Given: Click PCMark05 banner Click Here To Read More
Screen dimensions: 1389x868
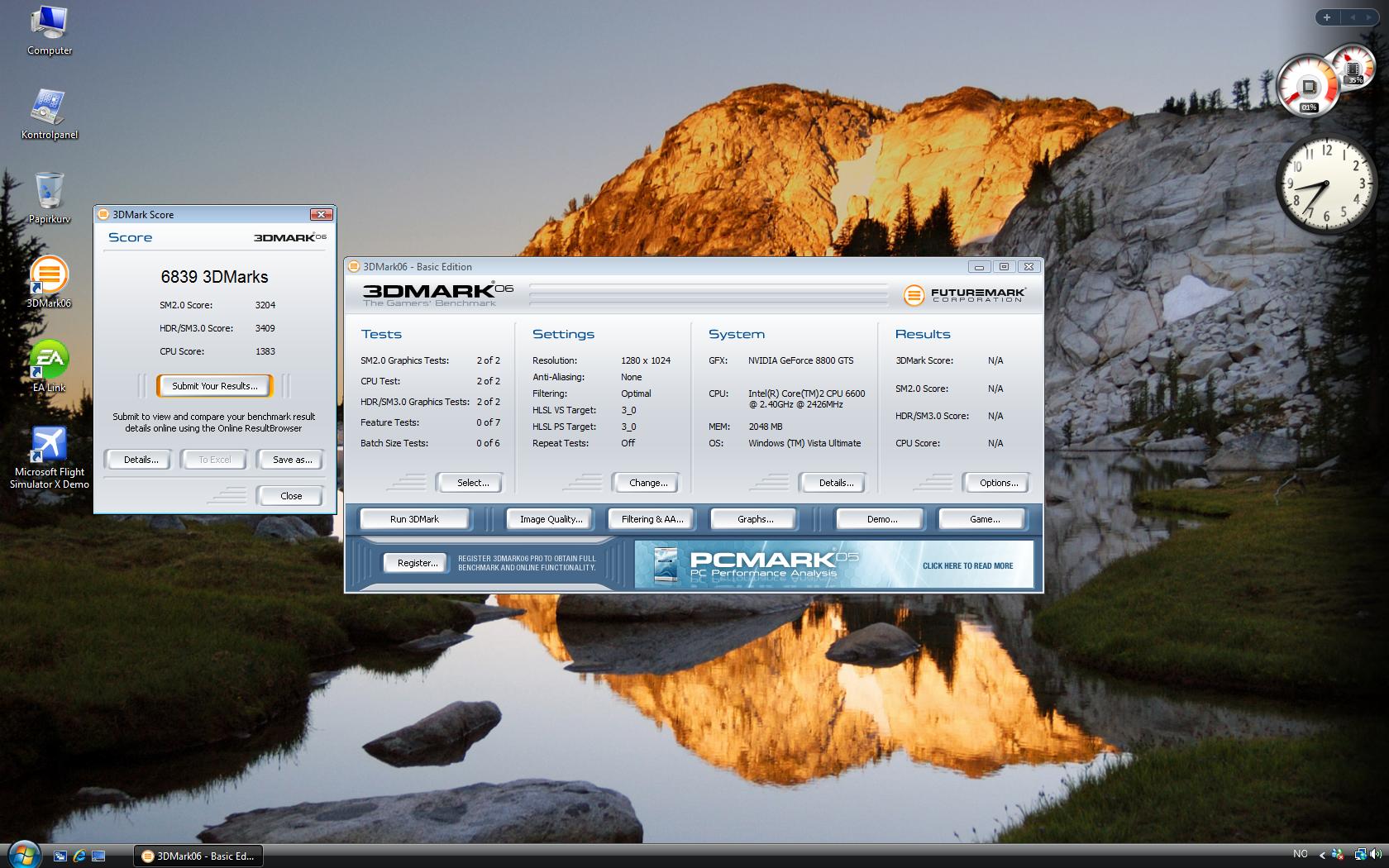Looking at the screenshot, I should (967, 566).
